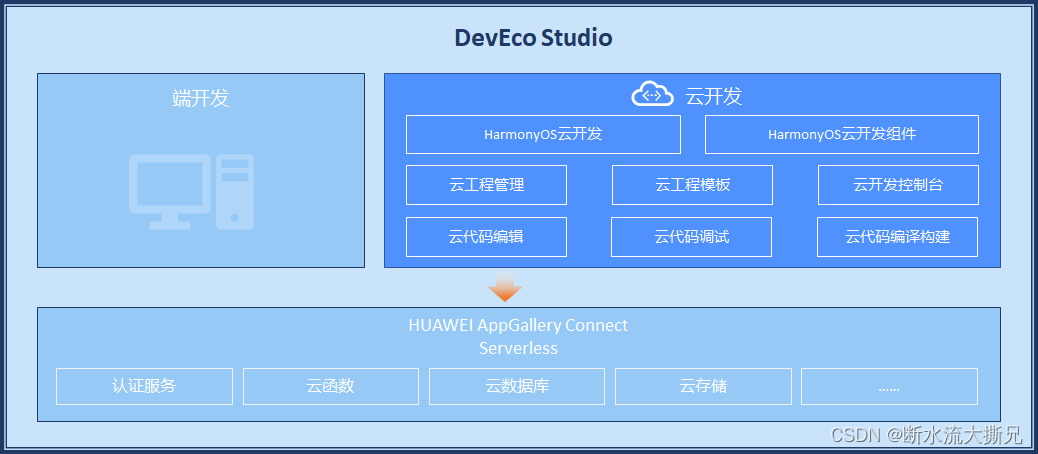Click the 云开发 heading text
1038x454 pixels.
[714, 97]
